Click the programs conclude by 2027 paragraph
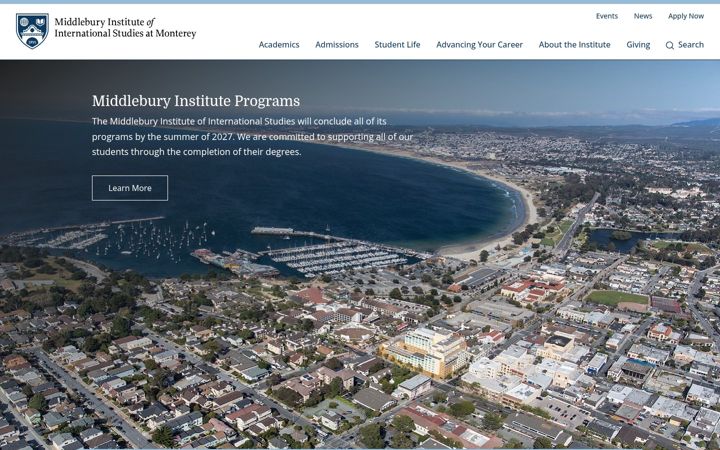 tap(252, 136)
